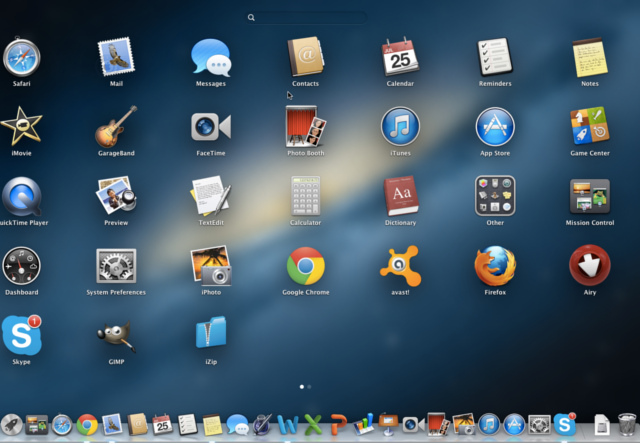This screenshot has height=444, width=640.
Task: Open the Dictionary app
Action: (400, 196)
